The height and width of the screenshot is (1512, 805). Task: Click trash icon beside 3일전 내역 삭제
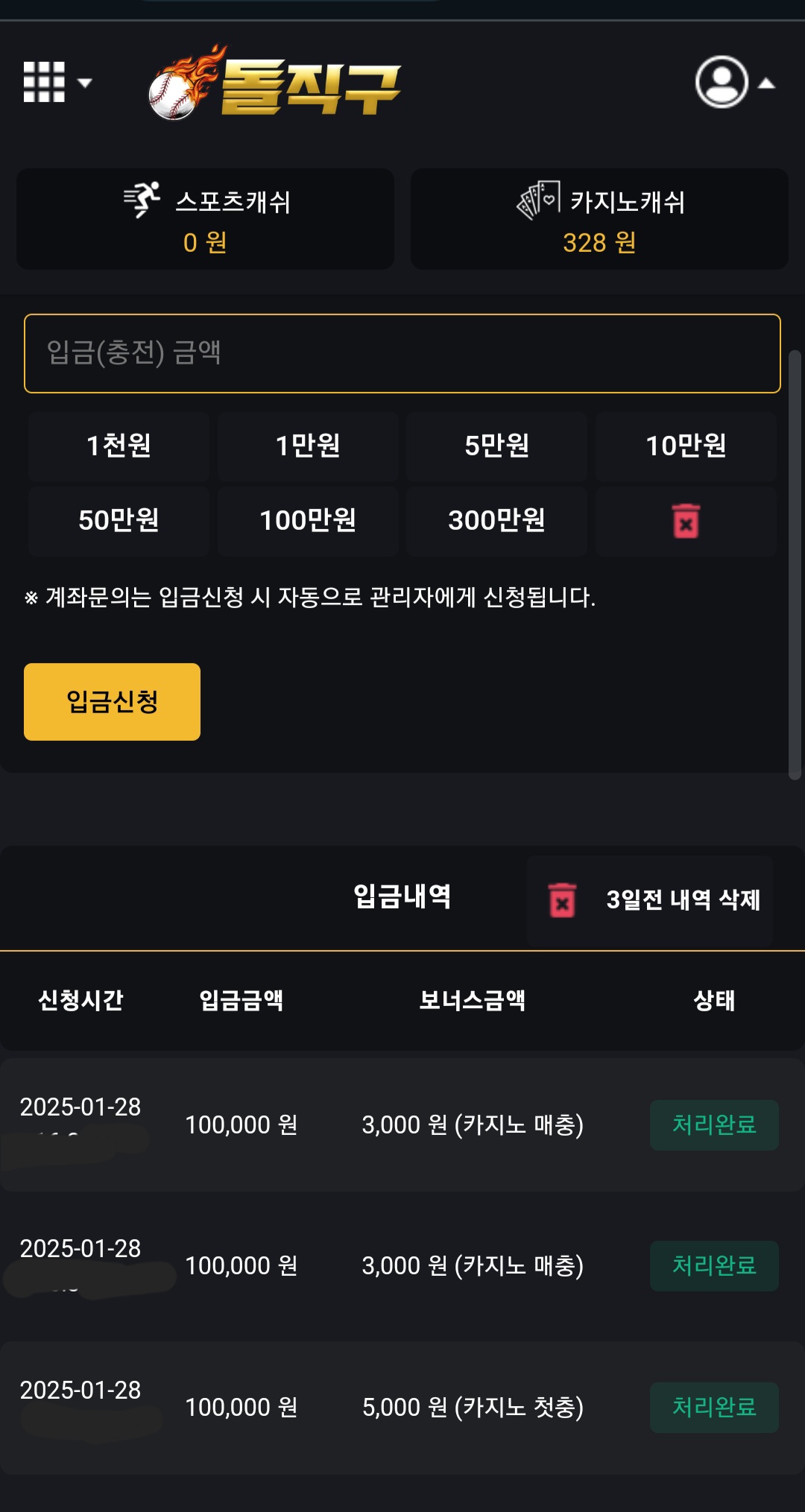[x=562, y=900]
